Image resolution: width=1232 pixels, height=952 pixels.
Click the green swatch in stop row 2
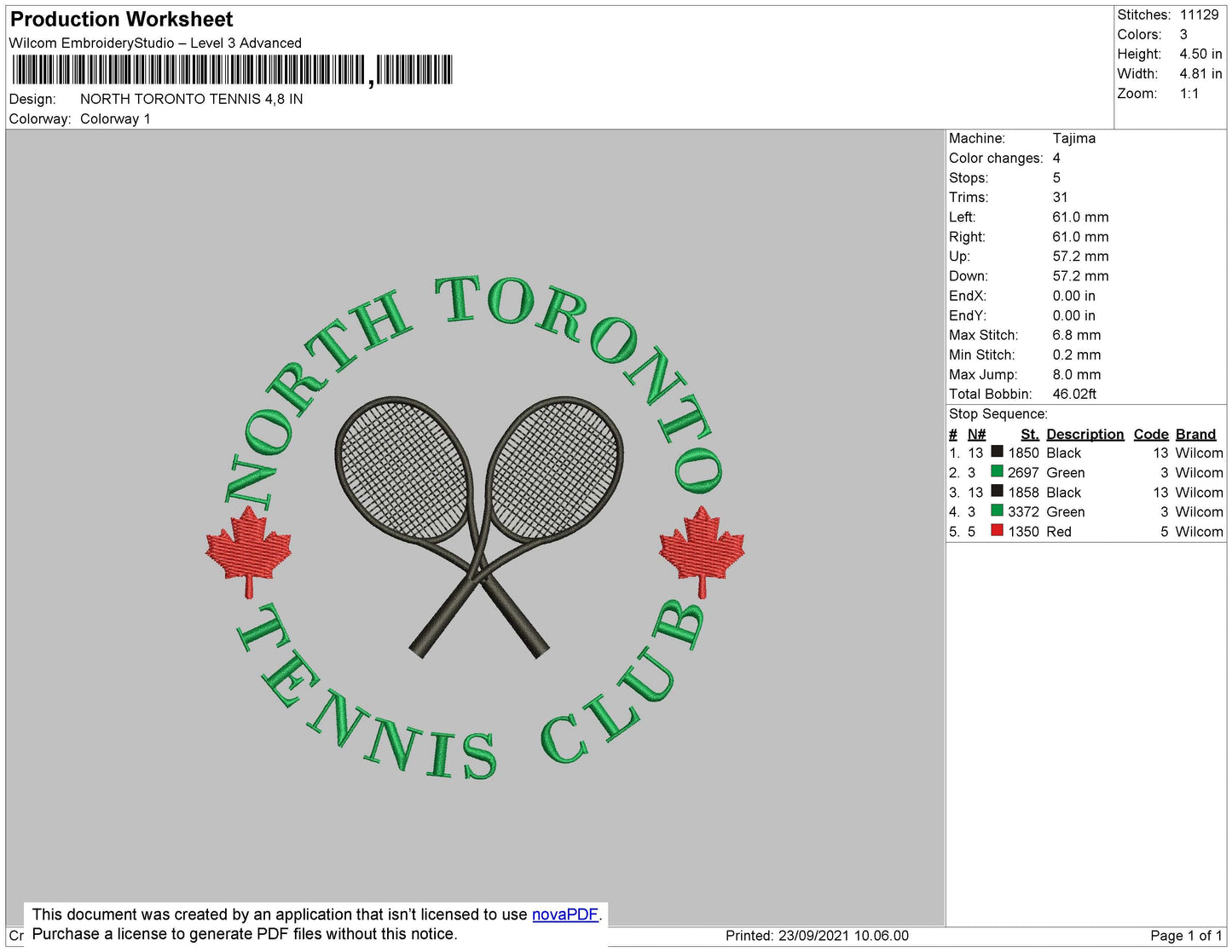[x=997, y=471]
